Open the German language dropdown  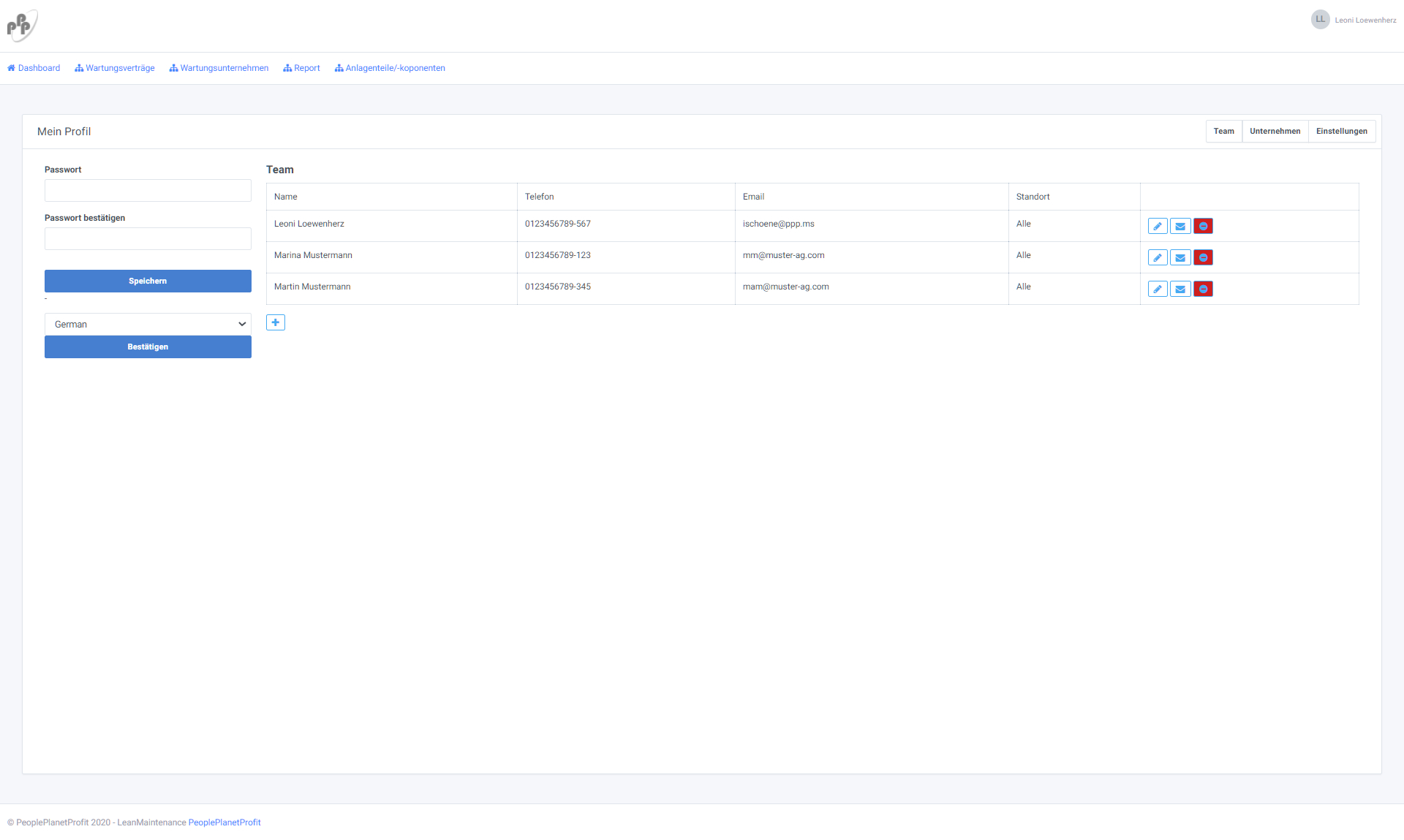[x=148, y=324]
